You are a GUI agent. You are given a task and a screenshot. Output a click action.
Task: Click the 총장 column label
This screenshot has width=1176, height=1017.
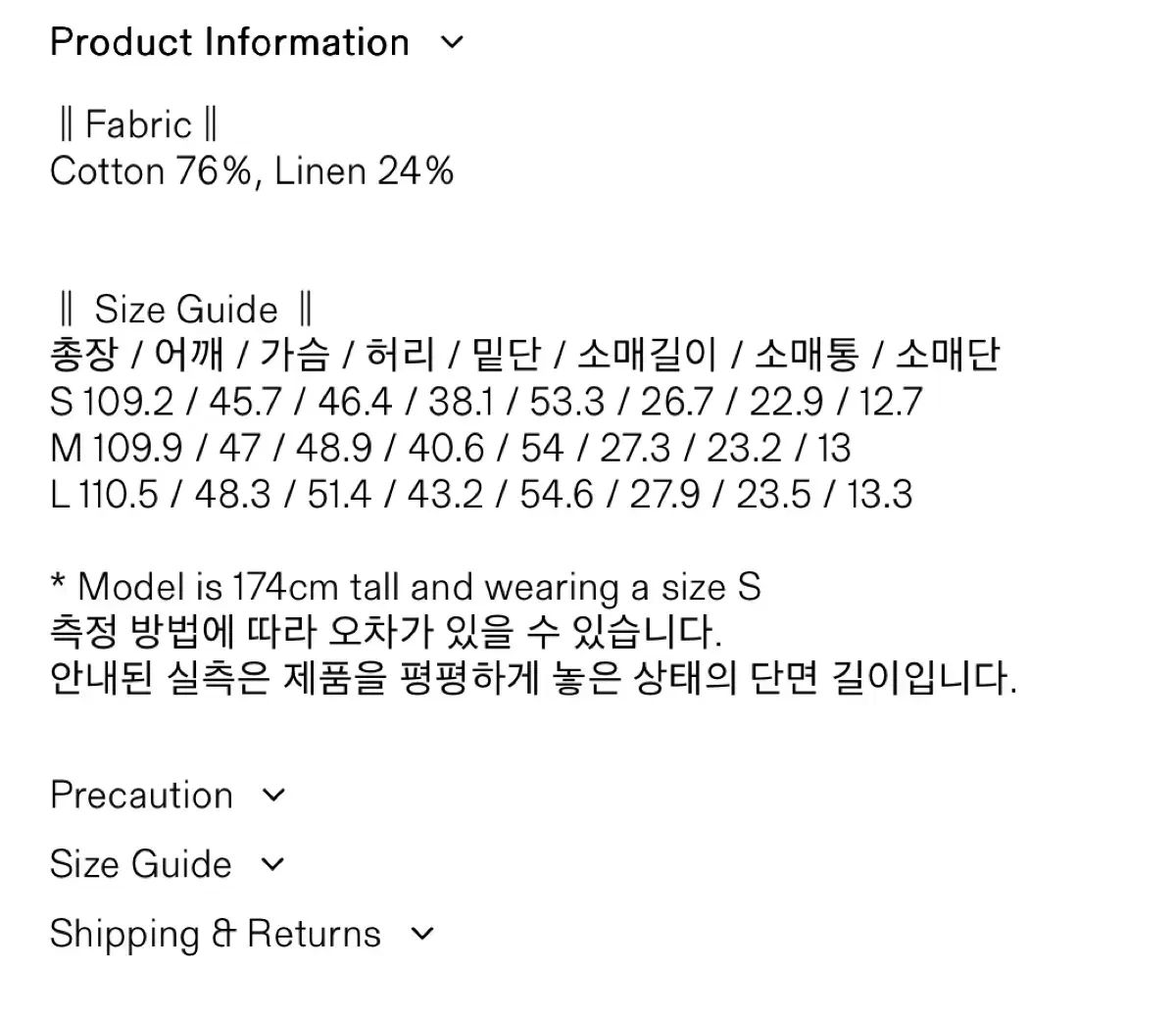coord(83,355)
